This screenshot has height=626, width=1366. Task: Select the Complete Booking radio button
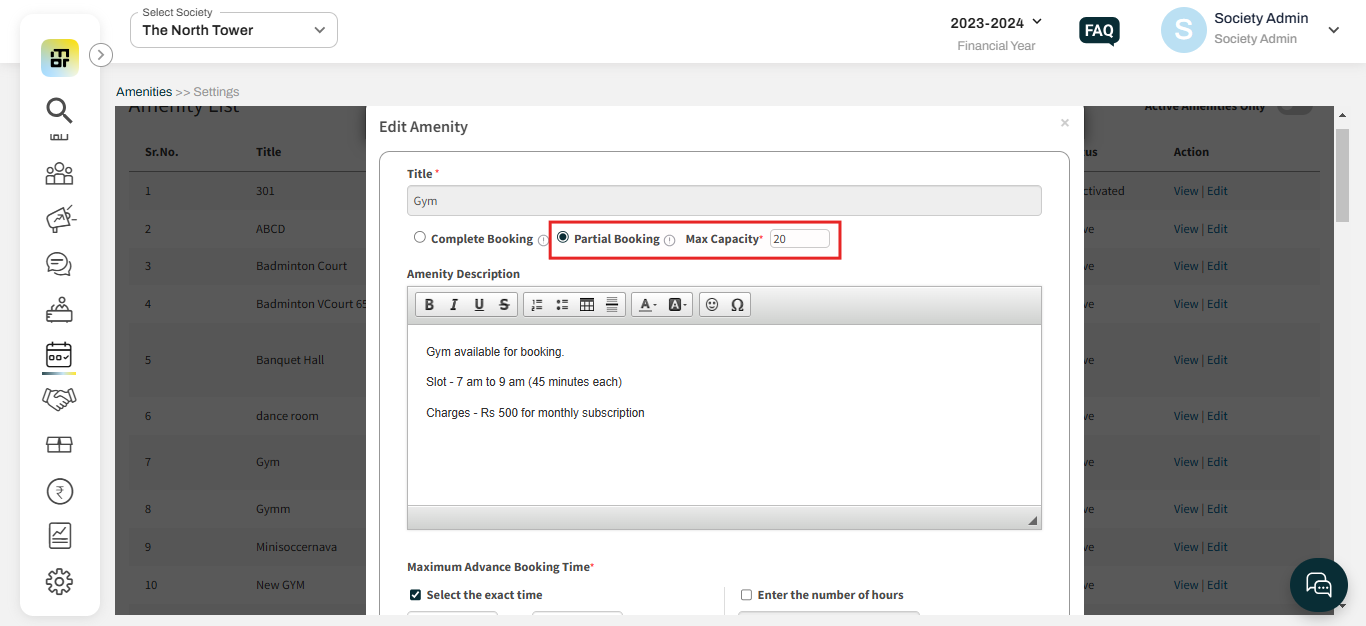click(x=419, y=237)
